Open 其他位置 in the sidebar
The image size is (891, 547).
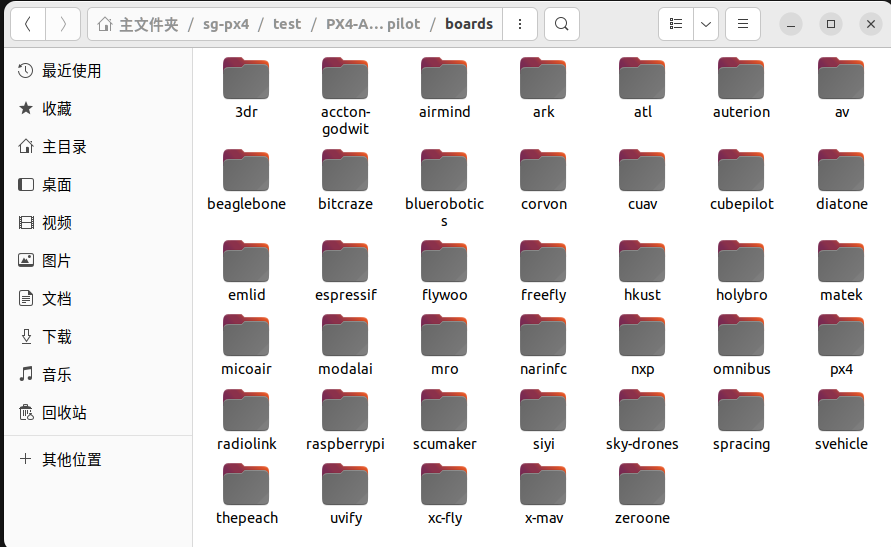pos(98,460)
